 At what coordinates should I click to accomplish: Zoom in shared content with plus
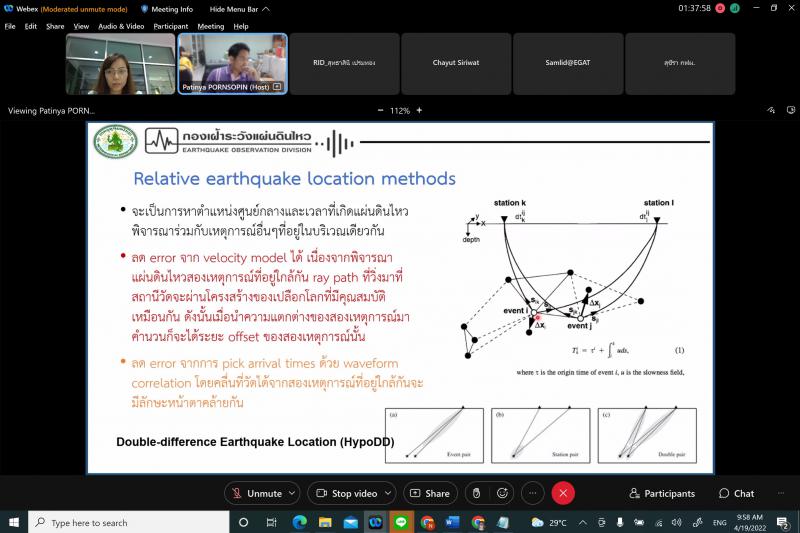(419, 110)
